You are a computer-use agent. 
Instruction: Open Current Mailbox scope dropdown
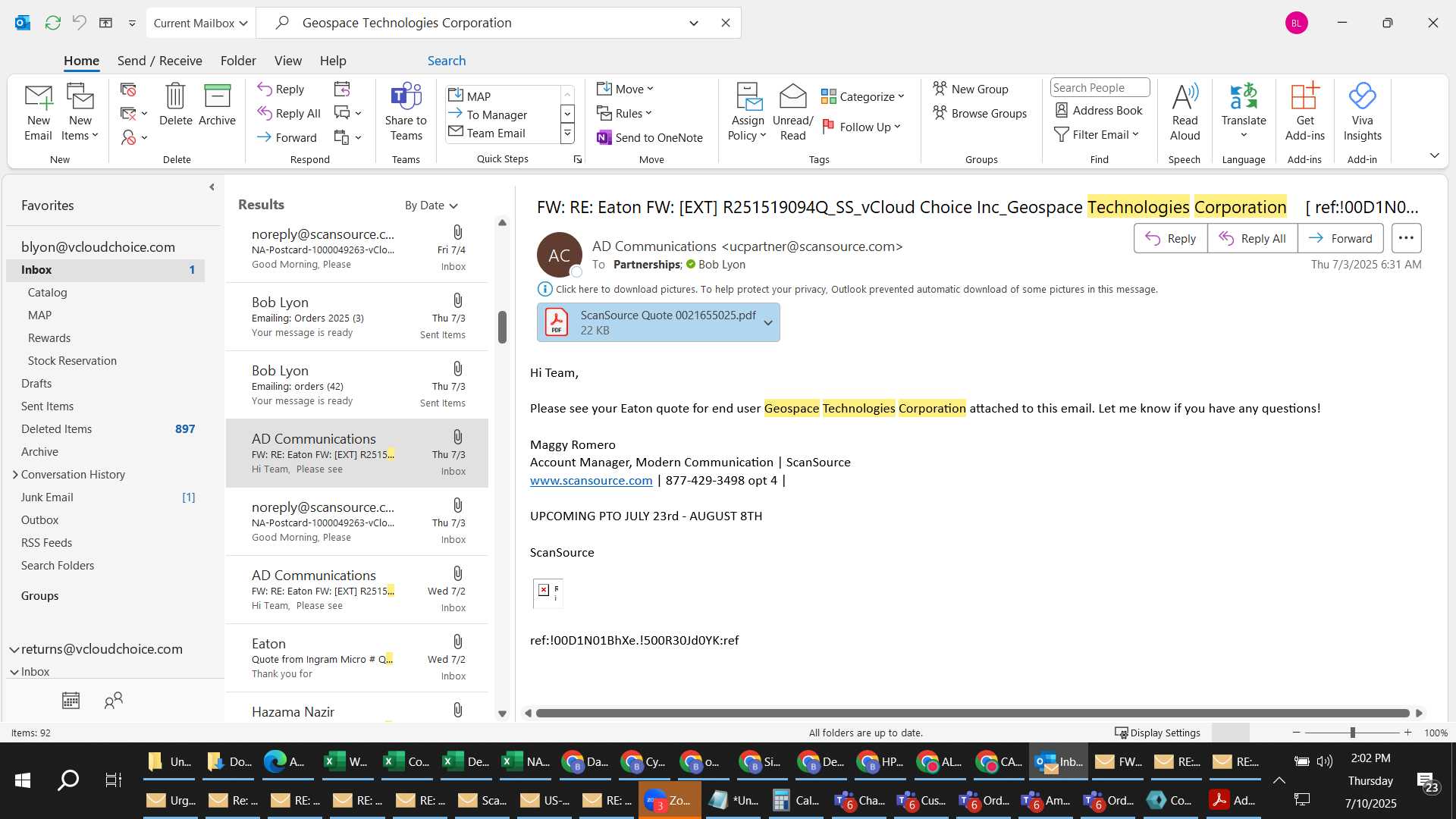coord(200,23)
